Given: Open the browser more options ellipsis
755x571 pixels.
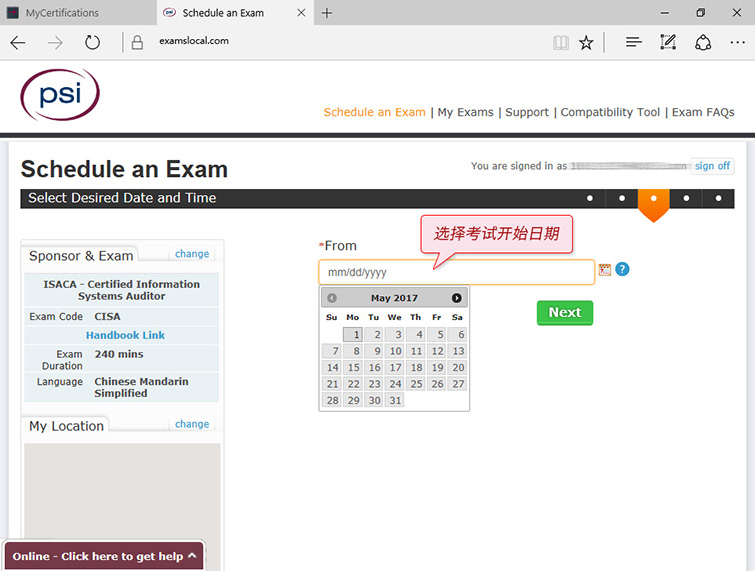Looking at the screenshot, I should click(x=737, y=43).
